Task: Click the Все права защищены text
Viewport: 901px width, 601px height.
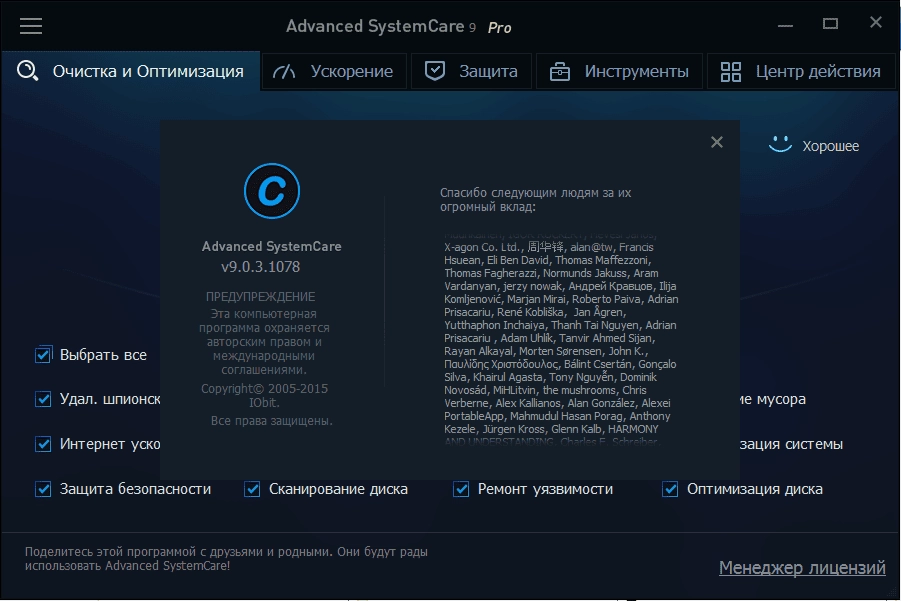Action: pyautogui.click(x=272, y=421)
